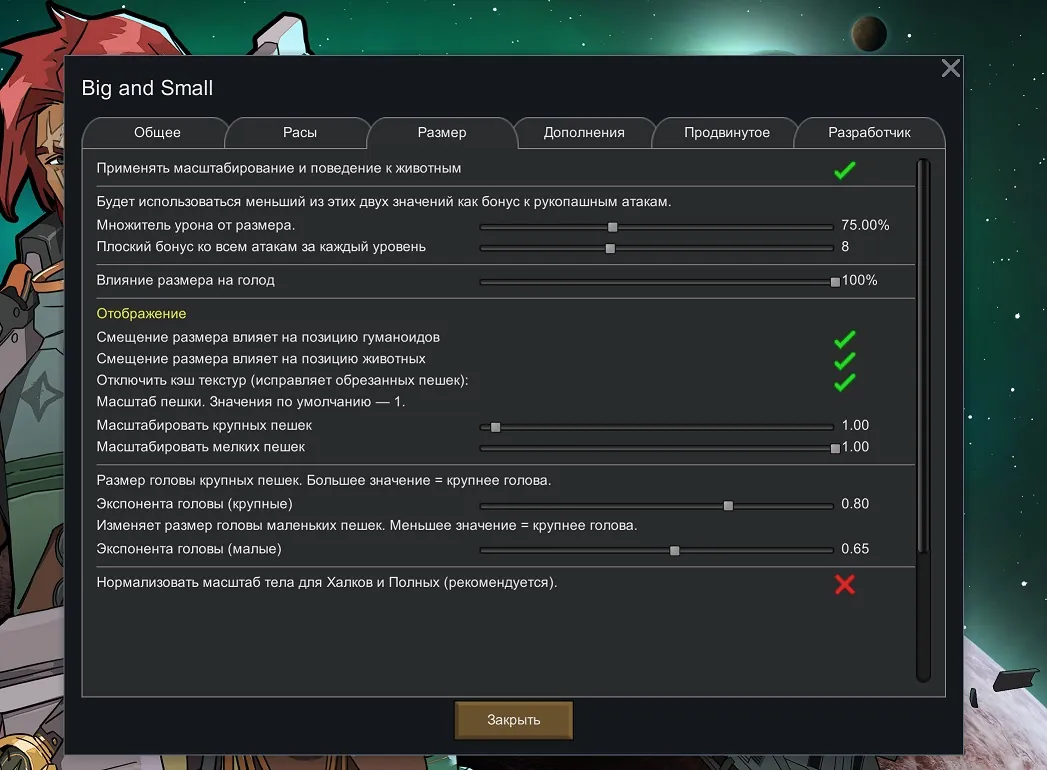The image size is (1047, 770).
Task: Uncheck size offset affecting animal position
Action: (x=844, y=360)
